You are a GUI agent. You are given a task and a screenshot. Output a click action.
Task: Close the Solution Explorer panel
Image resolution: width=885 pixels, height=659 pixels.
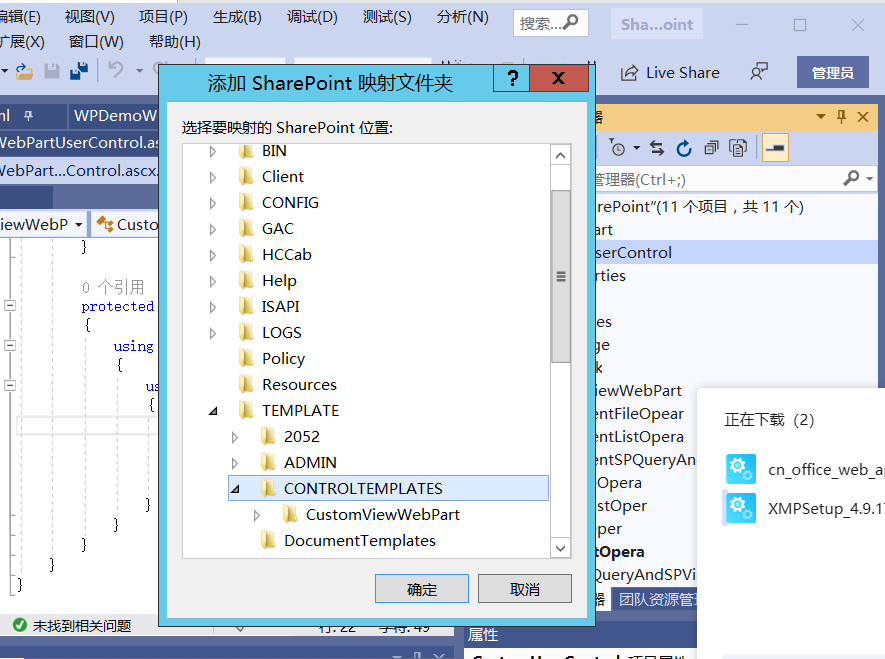pos(863,117)
